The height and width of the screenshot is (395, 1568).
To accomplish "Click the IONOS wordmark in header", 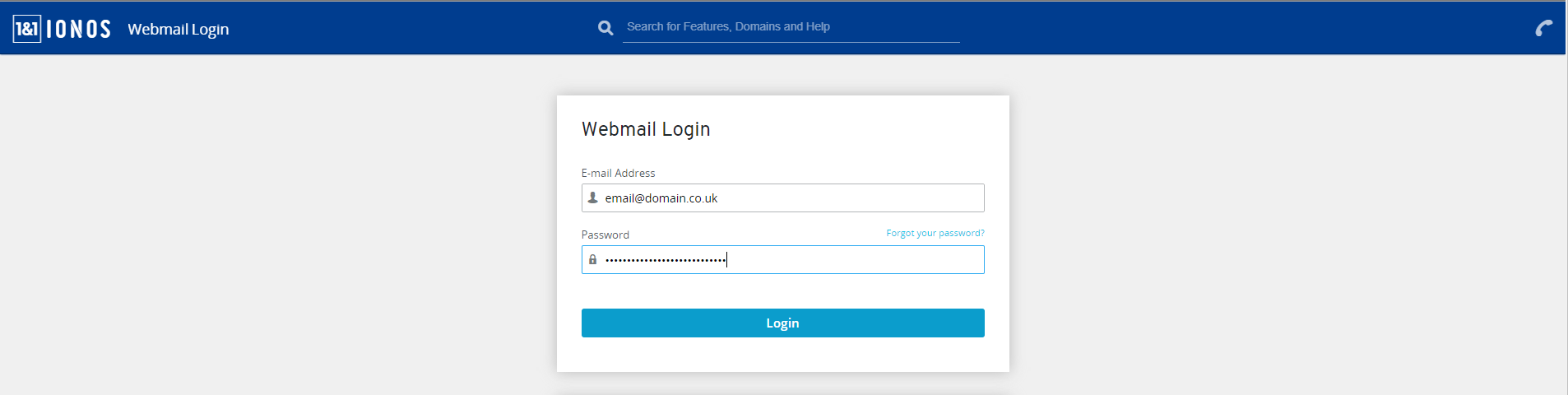I will [79, 30].
